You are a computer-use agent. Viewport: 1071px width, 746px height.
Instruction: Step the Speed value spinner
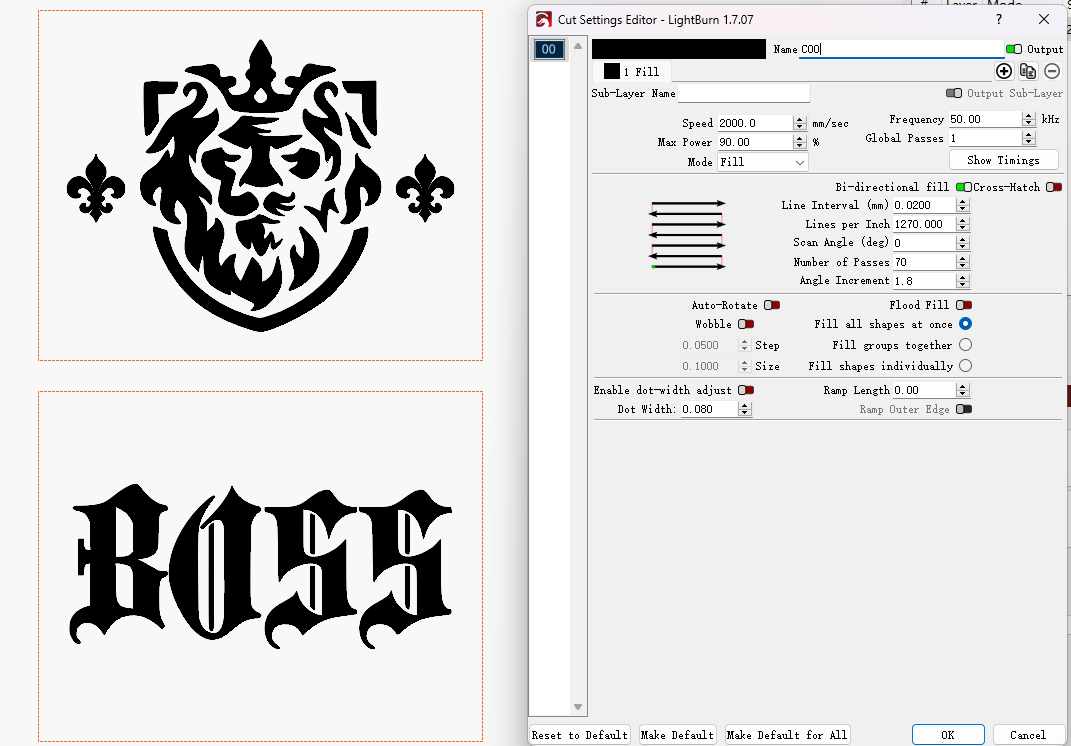[x=800, y=123]
